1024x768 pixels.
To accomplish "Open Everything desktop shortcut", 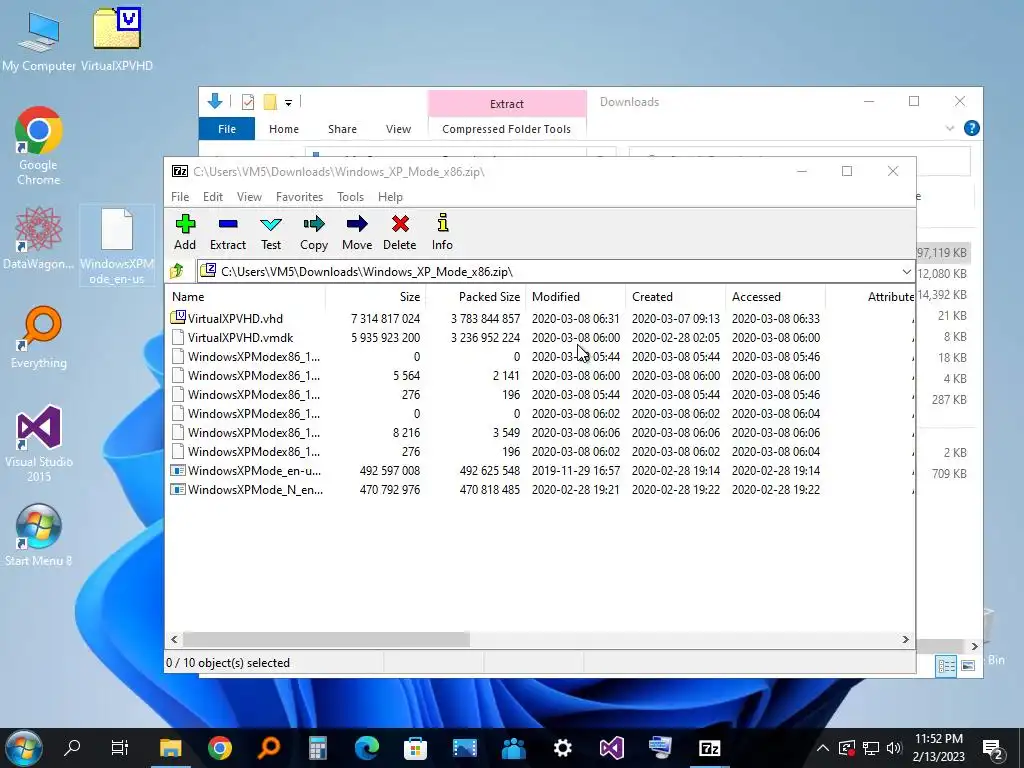I will 39,338.
